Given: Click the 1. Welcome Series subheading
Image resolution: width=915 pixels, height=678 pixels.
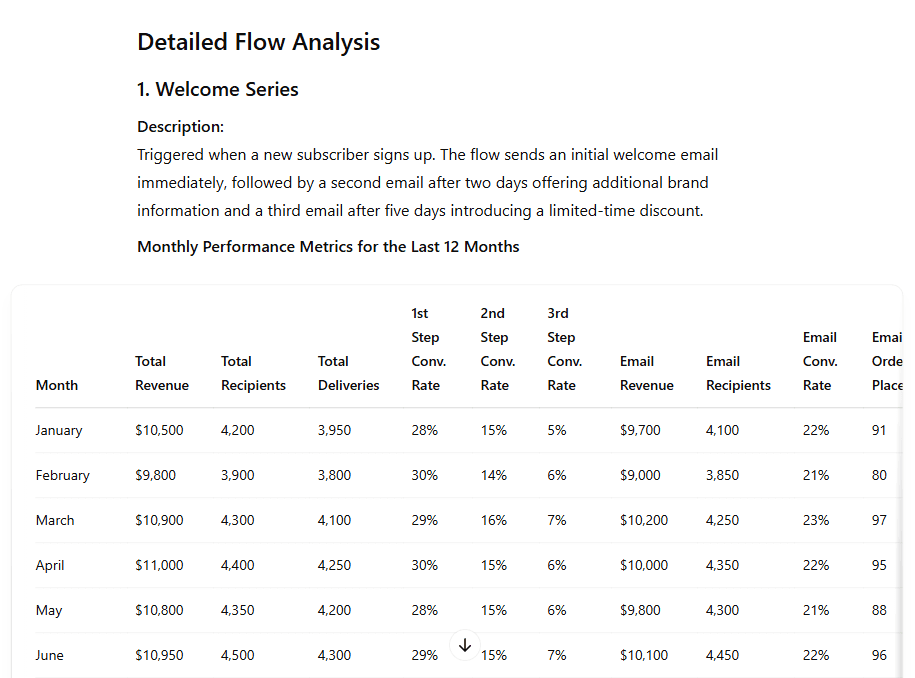Looking at the screenshot, I should pos(218,89).
